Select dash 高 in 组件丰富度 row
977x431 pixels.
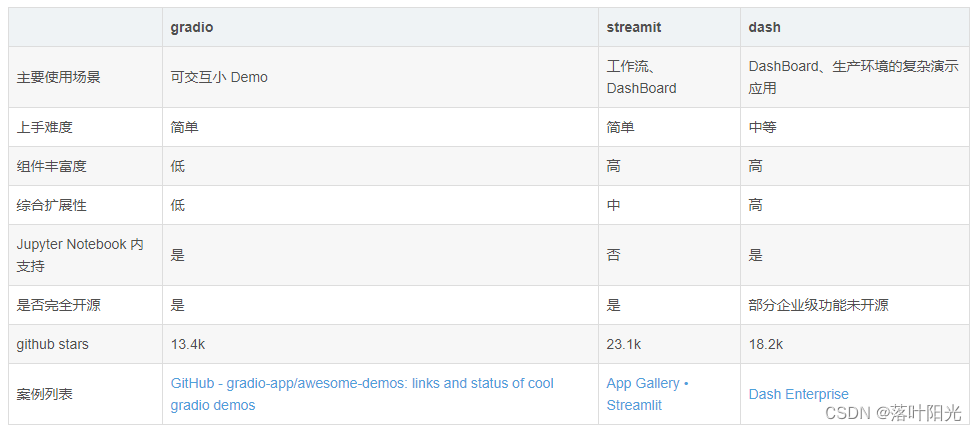[756, 166]
